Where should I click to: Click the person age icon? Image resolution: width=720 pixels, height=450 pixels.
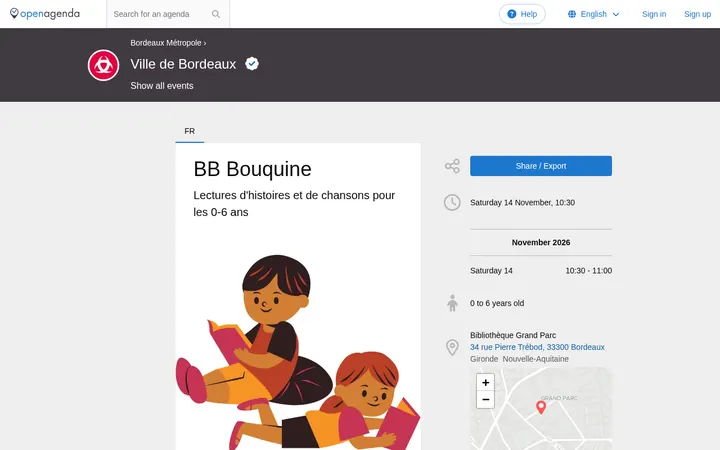(452, 303)
